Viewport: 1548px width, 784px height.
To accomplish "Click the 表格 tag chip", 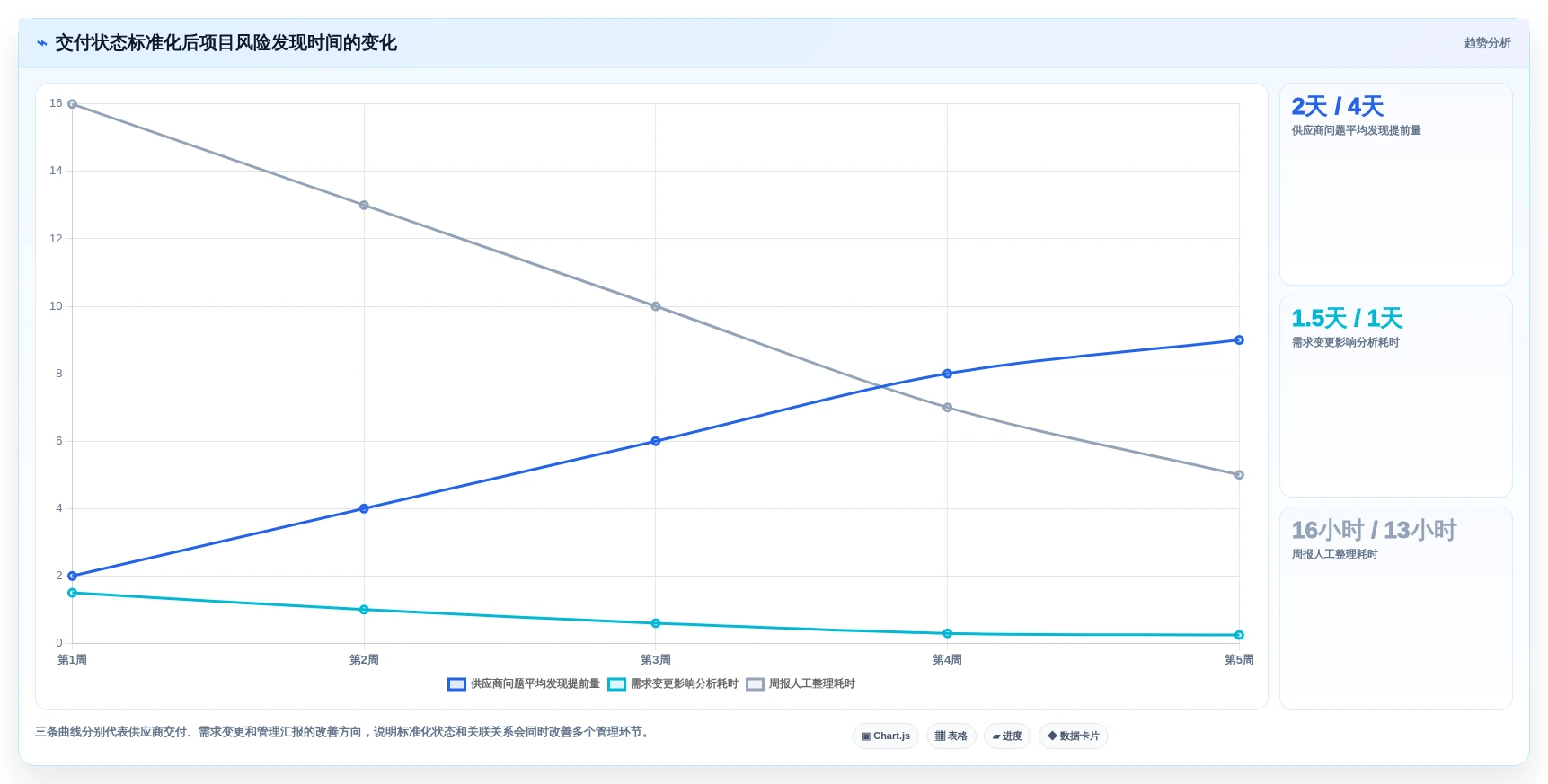I will click(951, 736).
